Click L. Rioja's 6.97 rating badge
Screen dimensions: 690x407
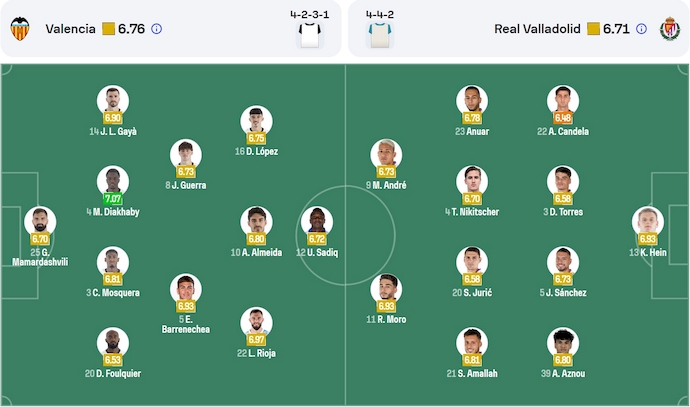256,341
